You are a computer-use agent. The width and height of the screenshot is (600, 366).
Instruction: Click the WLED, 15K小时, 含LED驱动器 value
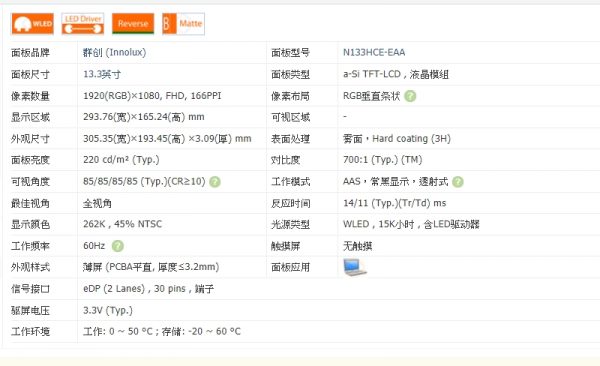[x=411, y=224]
